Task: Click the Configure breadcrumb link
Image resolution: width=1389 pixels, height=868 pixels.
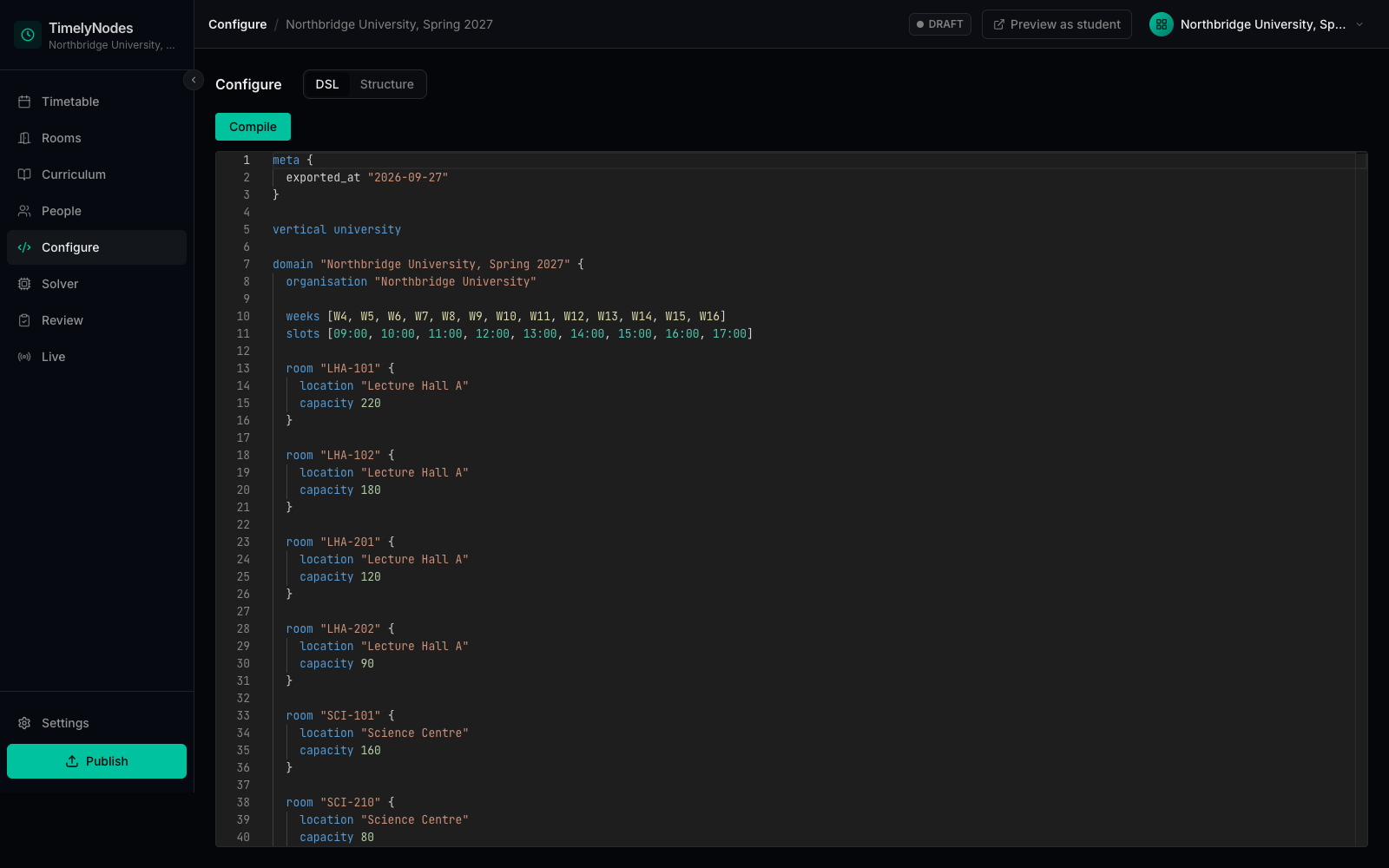Action: pos(237,24)
